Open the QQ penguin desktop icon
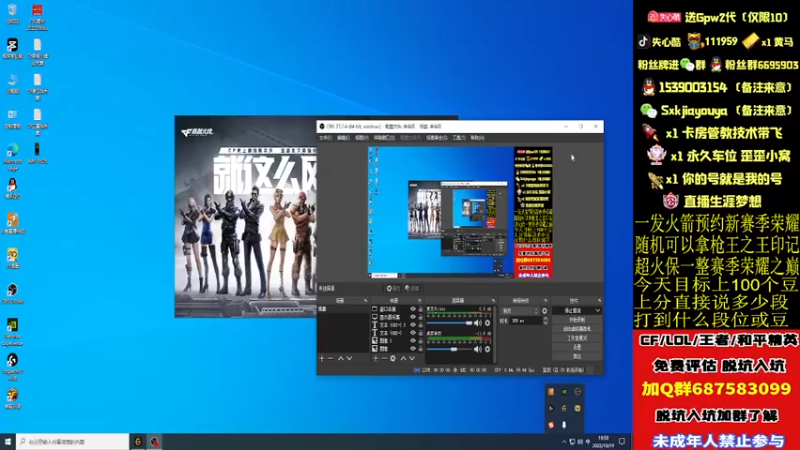Screen dimensions: 800x450 pyautogui.click(x=12, y=188)
